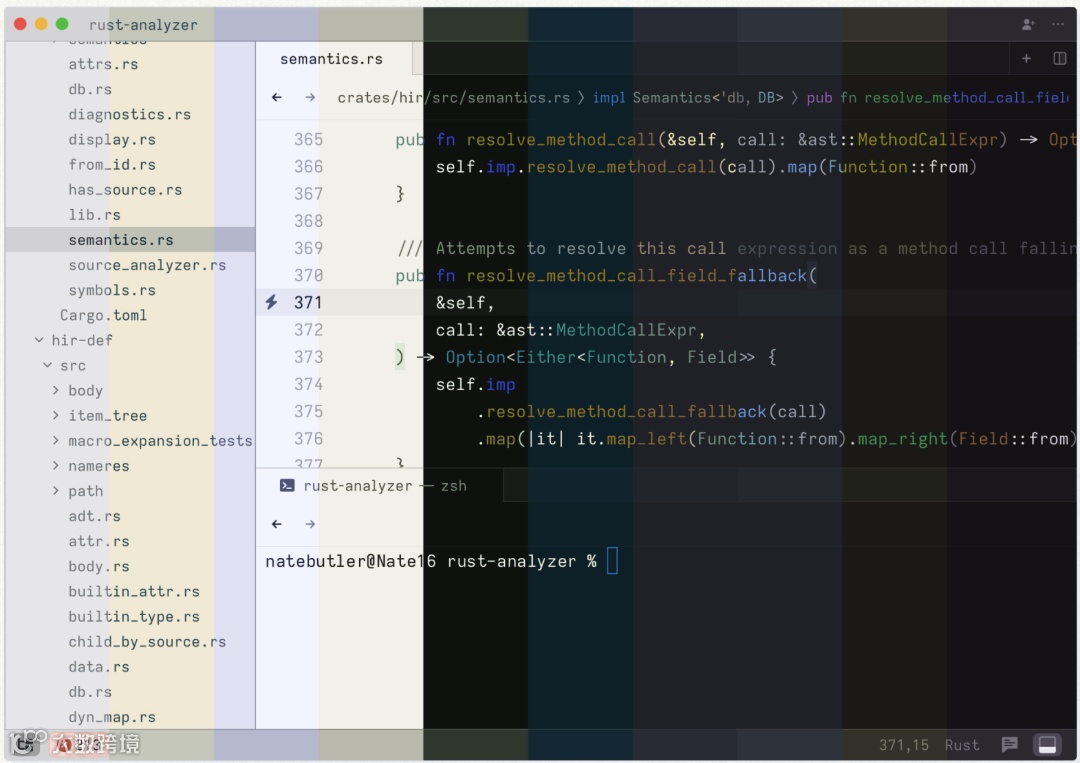Go forward with the editor's right arrow
Screen dimensions: 1080x763
[x=310, y=97]
